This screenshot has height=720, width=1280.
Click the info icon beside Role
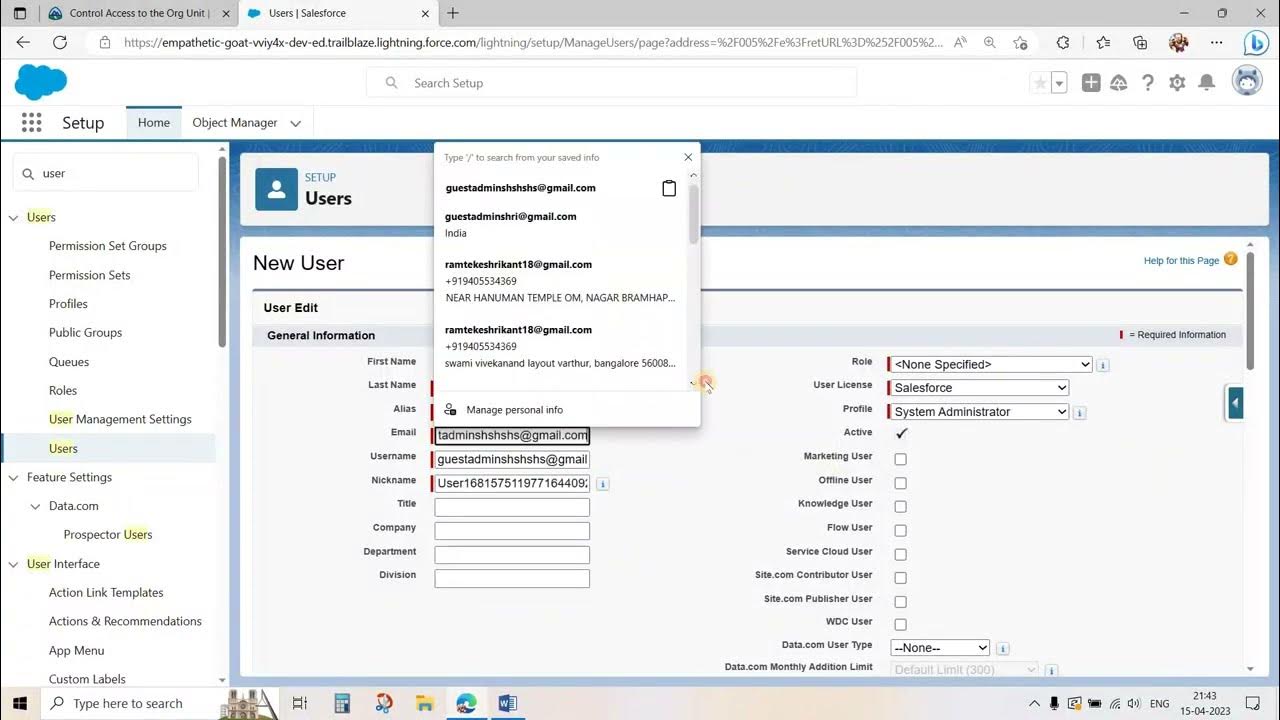pyautogui.click(x=1103, y=365)
